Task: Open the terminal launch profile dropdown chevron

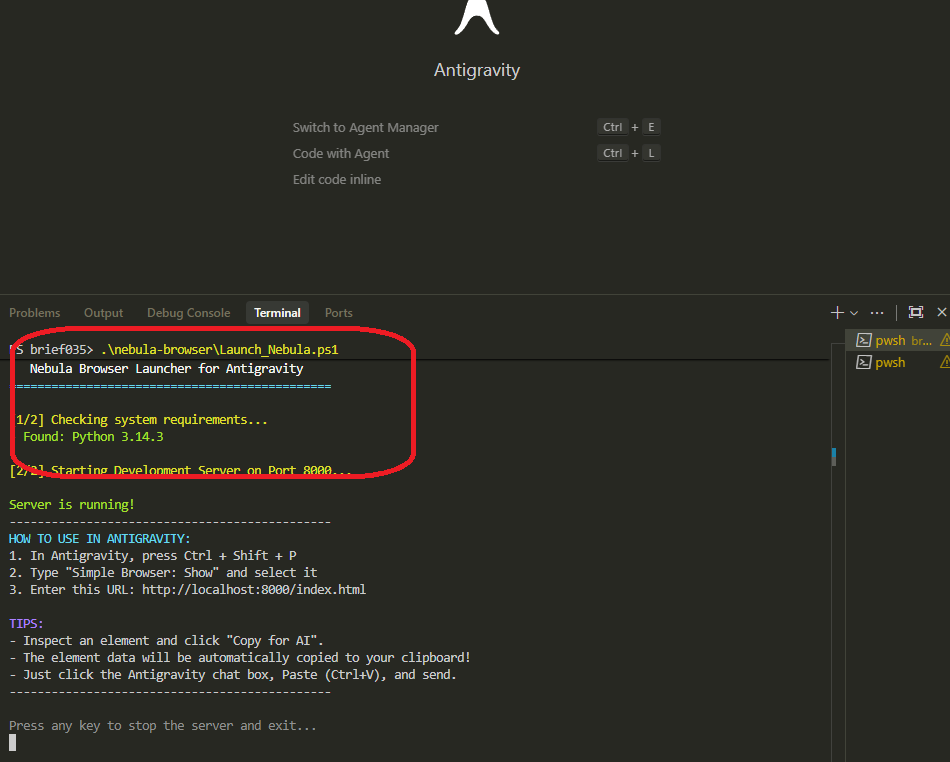Action: click(854, 313)
